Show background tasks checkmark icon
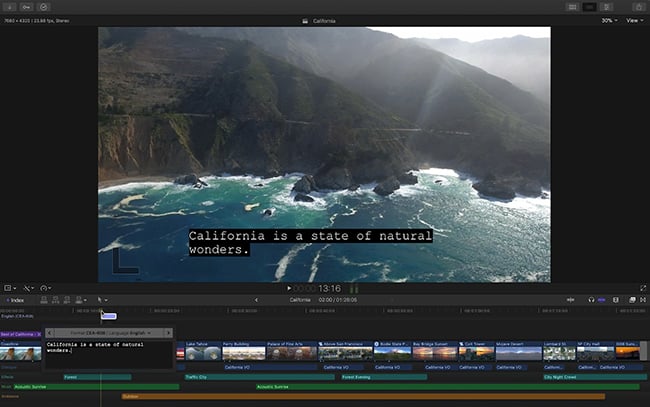 44,7
